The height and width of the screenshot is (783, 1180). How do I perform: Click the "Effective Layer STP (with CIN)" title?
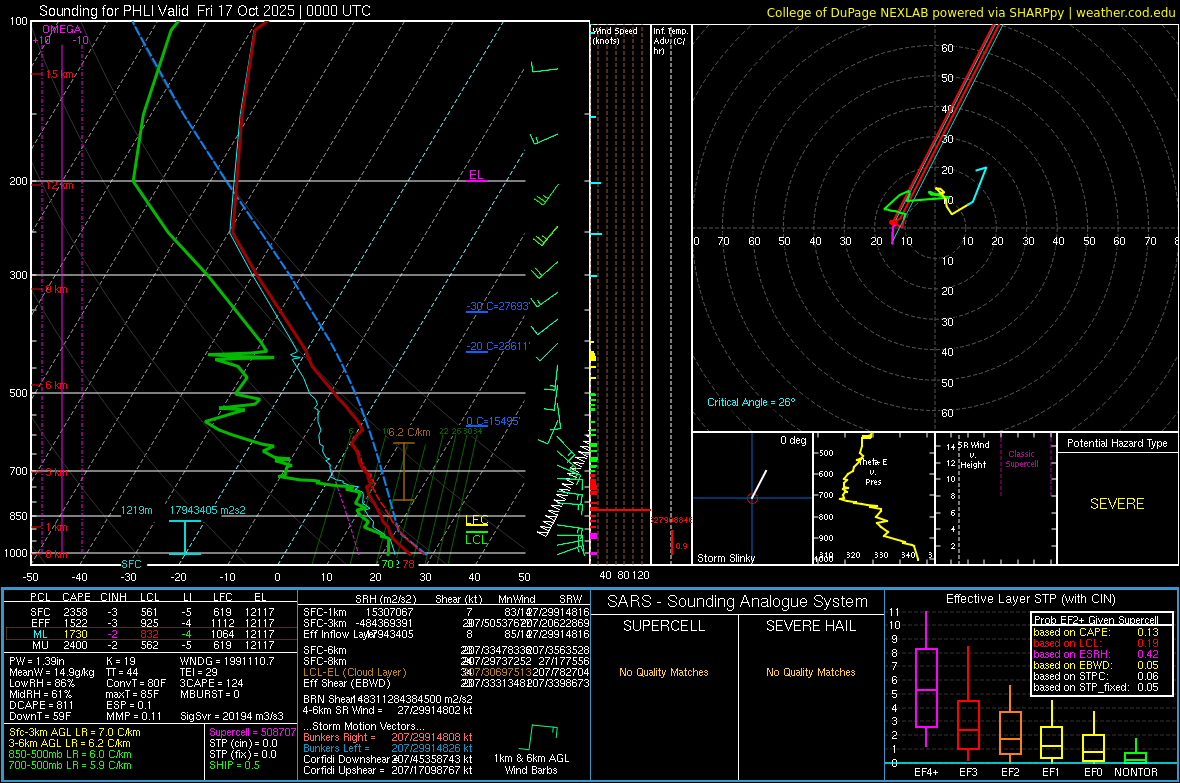[1030, 599]
